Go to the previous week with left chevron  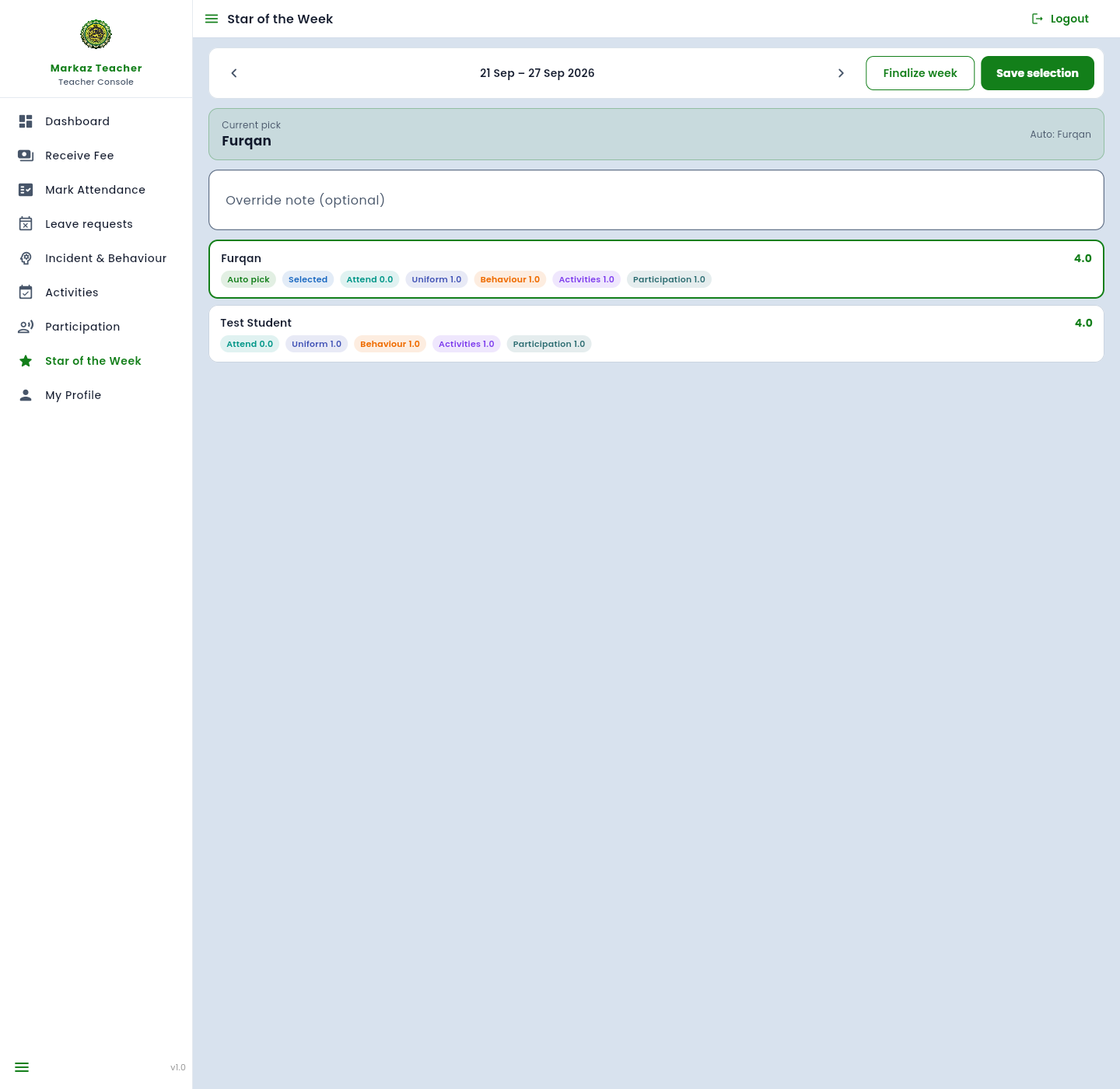point(234,73)
